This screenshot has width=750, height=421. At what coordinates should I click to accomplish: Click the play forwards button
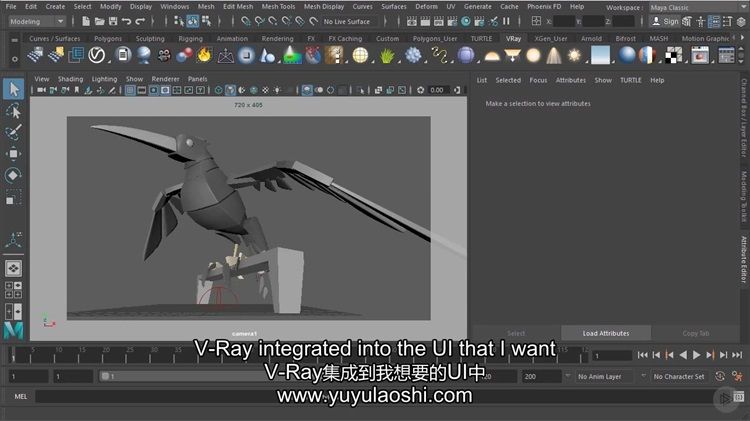point(696,355)
